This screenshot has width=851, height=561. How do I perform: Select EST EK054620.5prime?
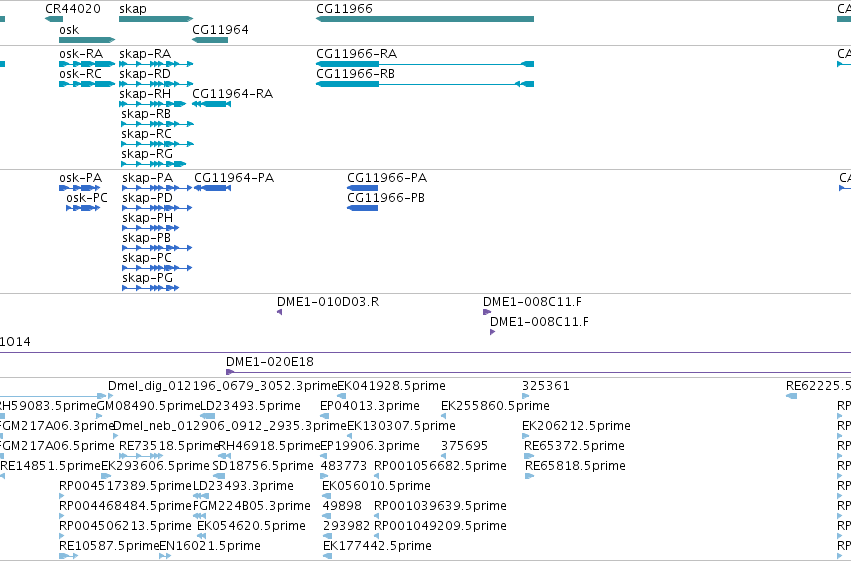pyautogui.click(x=251, y=526)
